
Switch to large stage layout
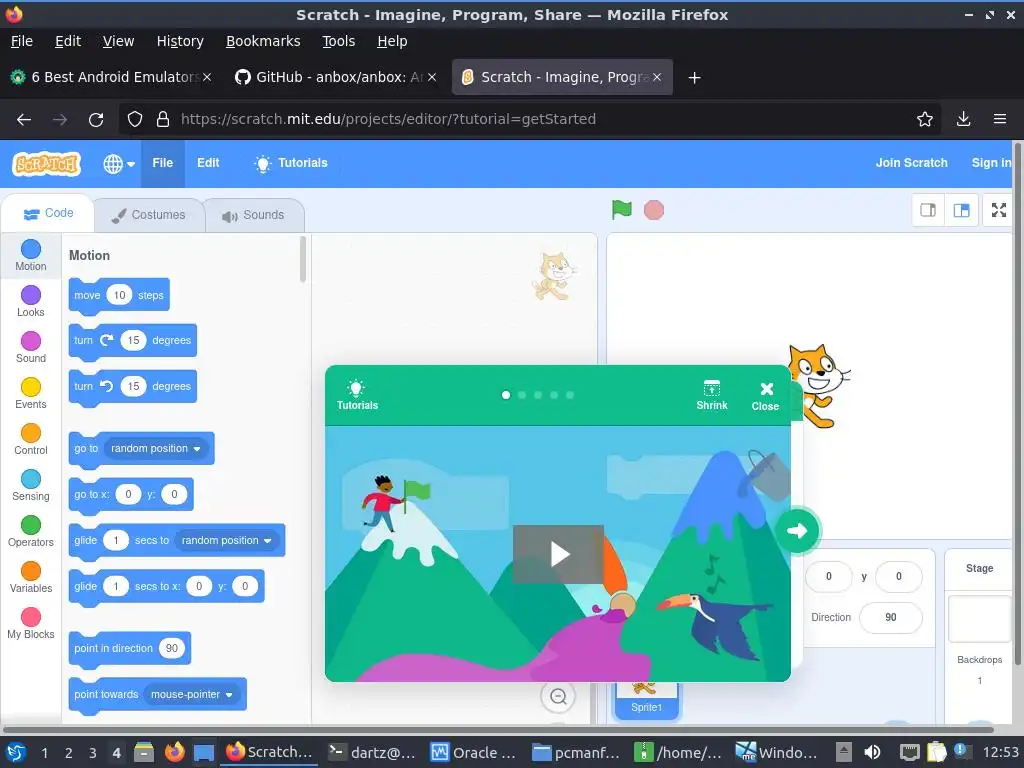[x=961, y=210]
